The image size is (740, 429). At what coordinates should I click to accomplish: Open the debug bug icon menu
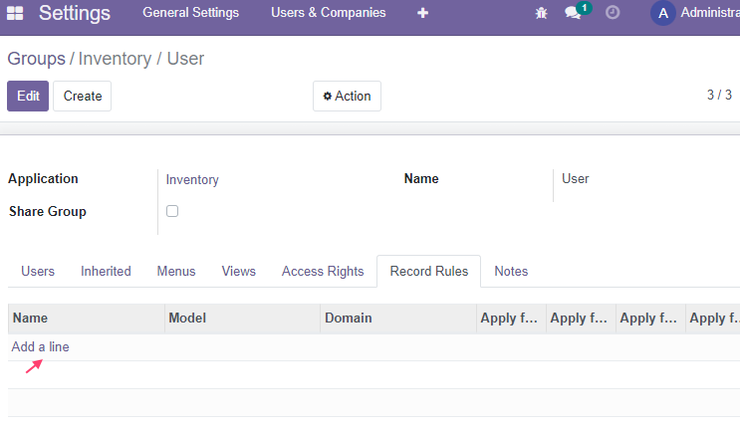tap(541, 13)
